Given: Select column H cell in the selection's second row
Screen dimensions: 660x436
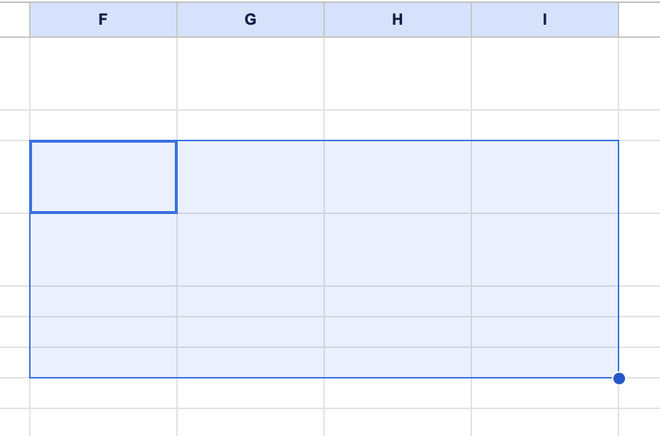Looking at the screenshot, I should [x=397, y=249].
